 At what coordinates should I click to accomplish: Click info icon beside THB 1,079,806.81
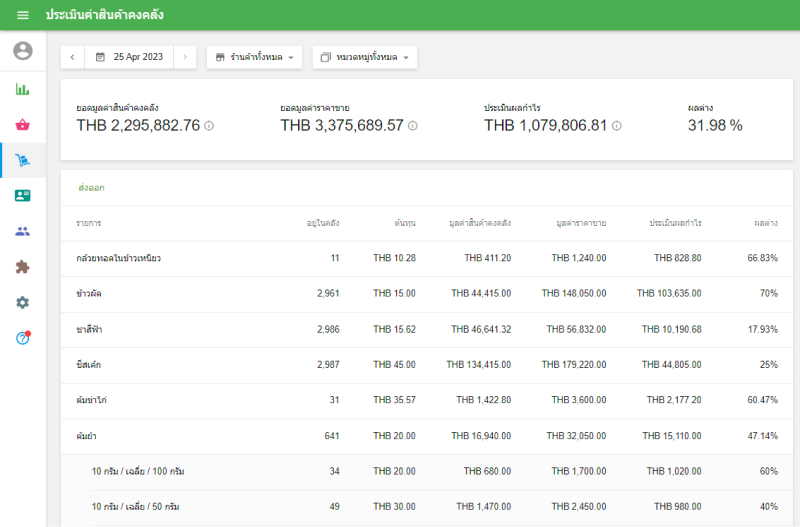coord(617,126)
